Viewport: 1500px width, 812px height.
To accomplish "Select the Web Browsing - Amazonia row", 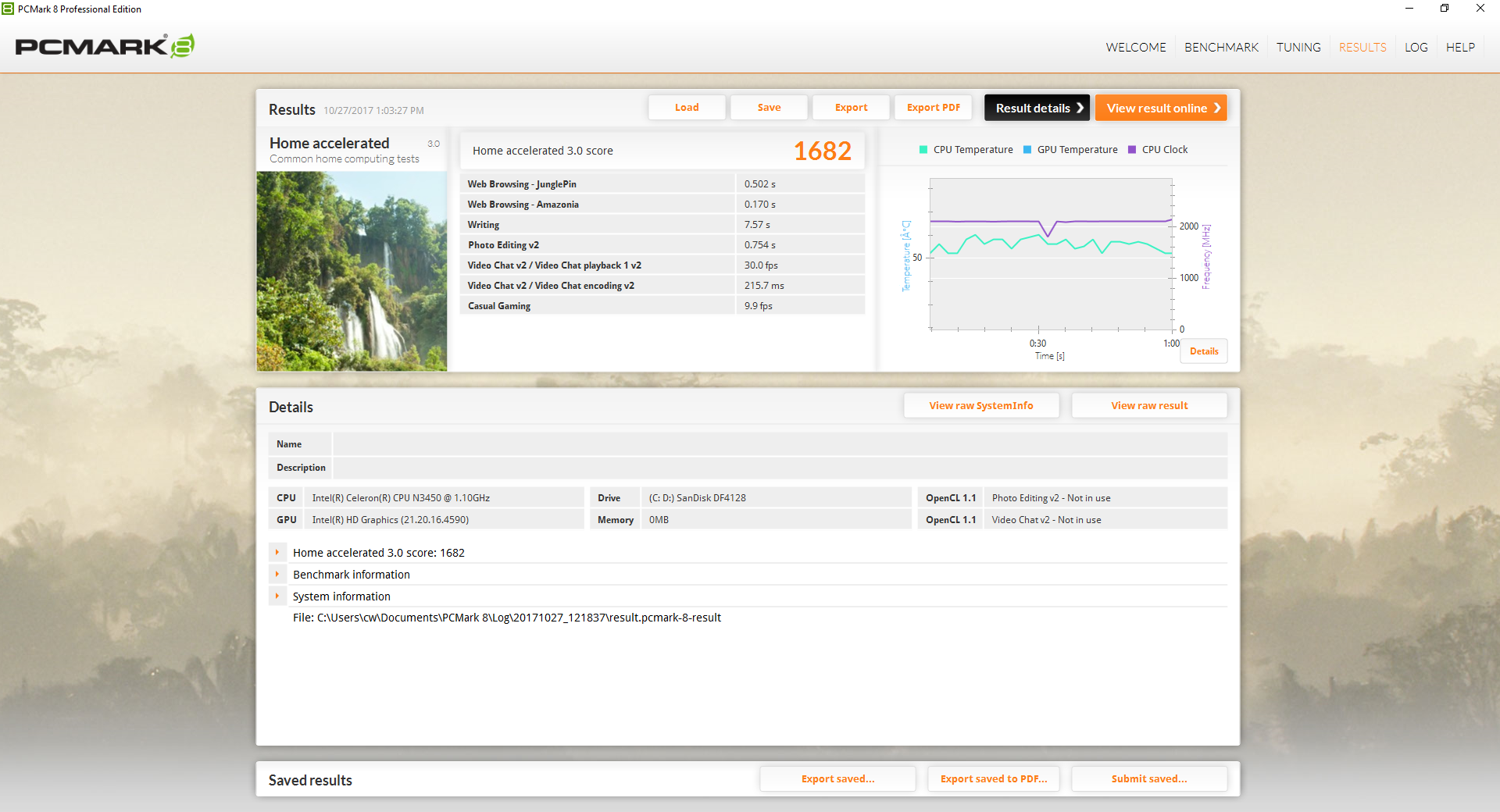I will tap(662, 205).
